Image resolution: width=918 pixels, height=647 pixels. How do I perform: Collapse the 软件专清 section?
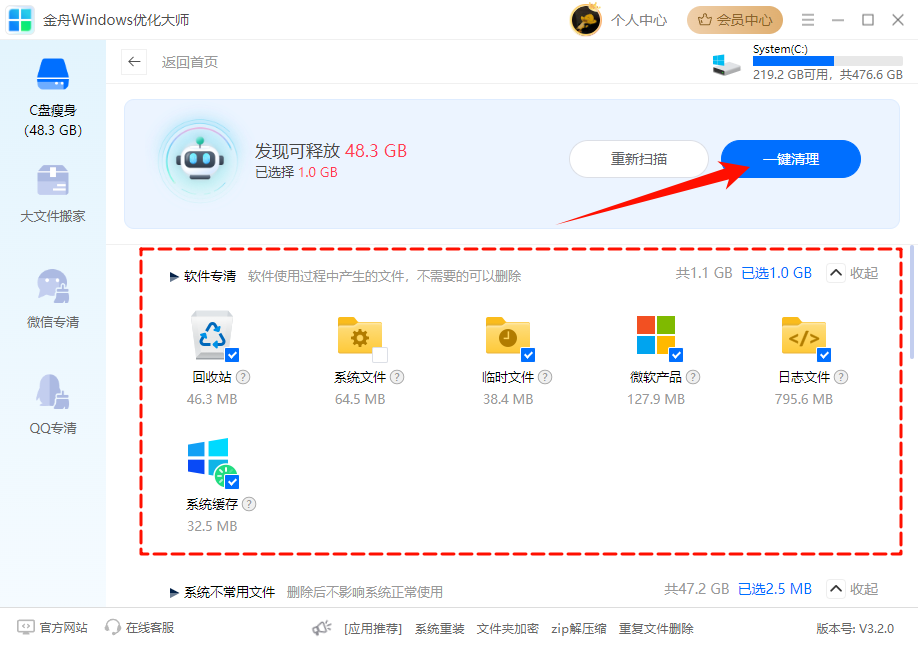(x=851, y=272)
